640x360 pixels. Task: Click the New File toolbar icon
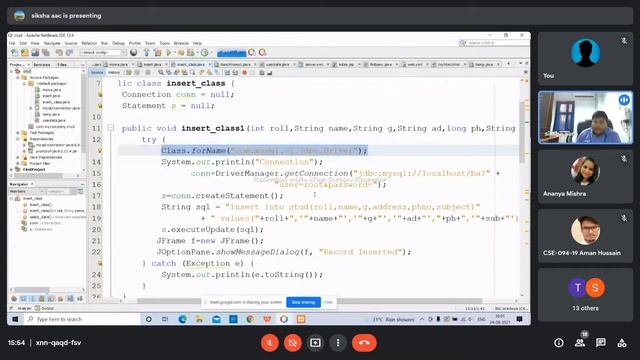(15, 53)
